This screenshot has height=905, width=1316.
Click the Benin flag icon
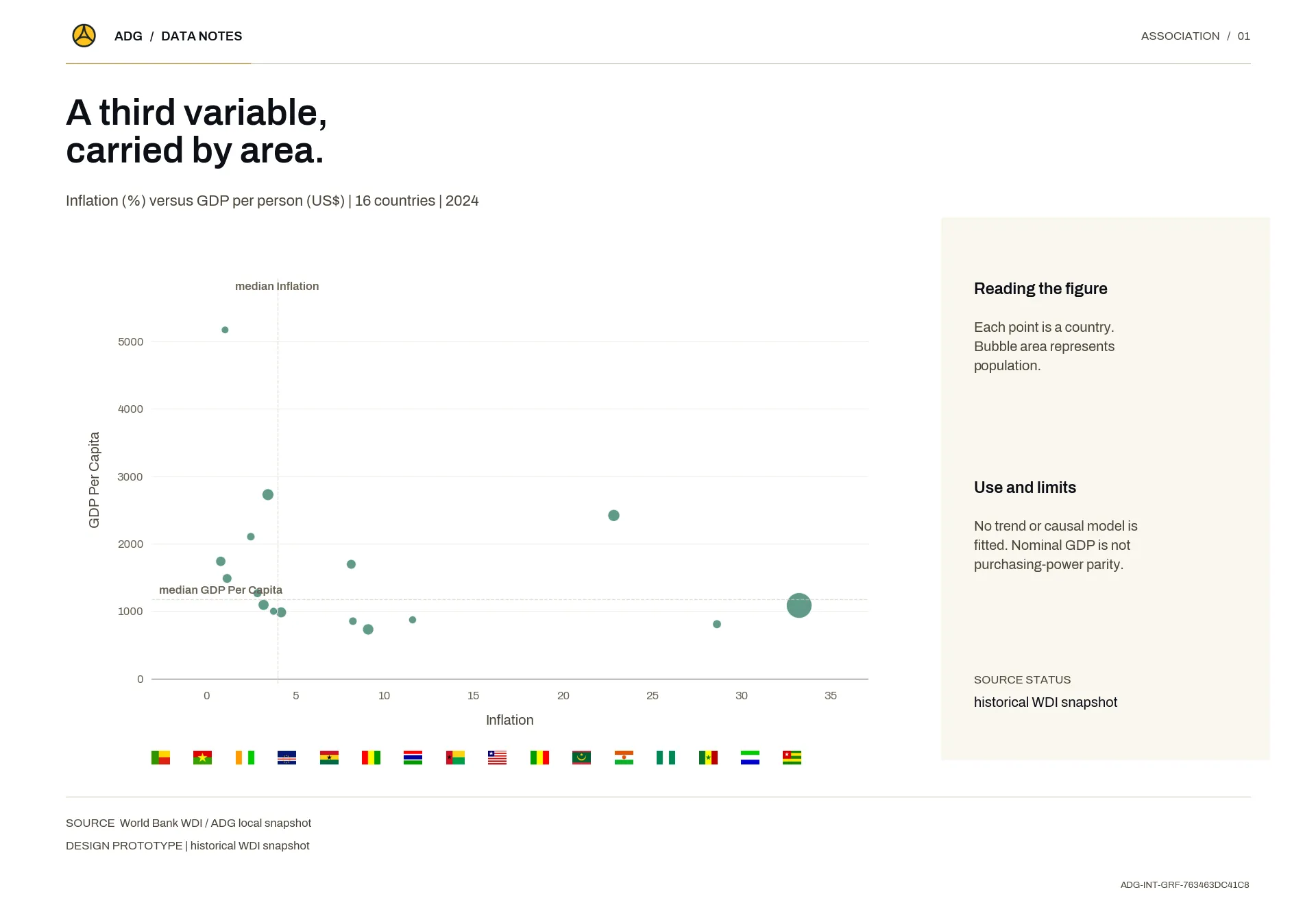pyautogui.click(x=160, y=757)
